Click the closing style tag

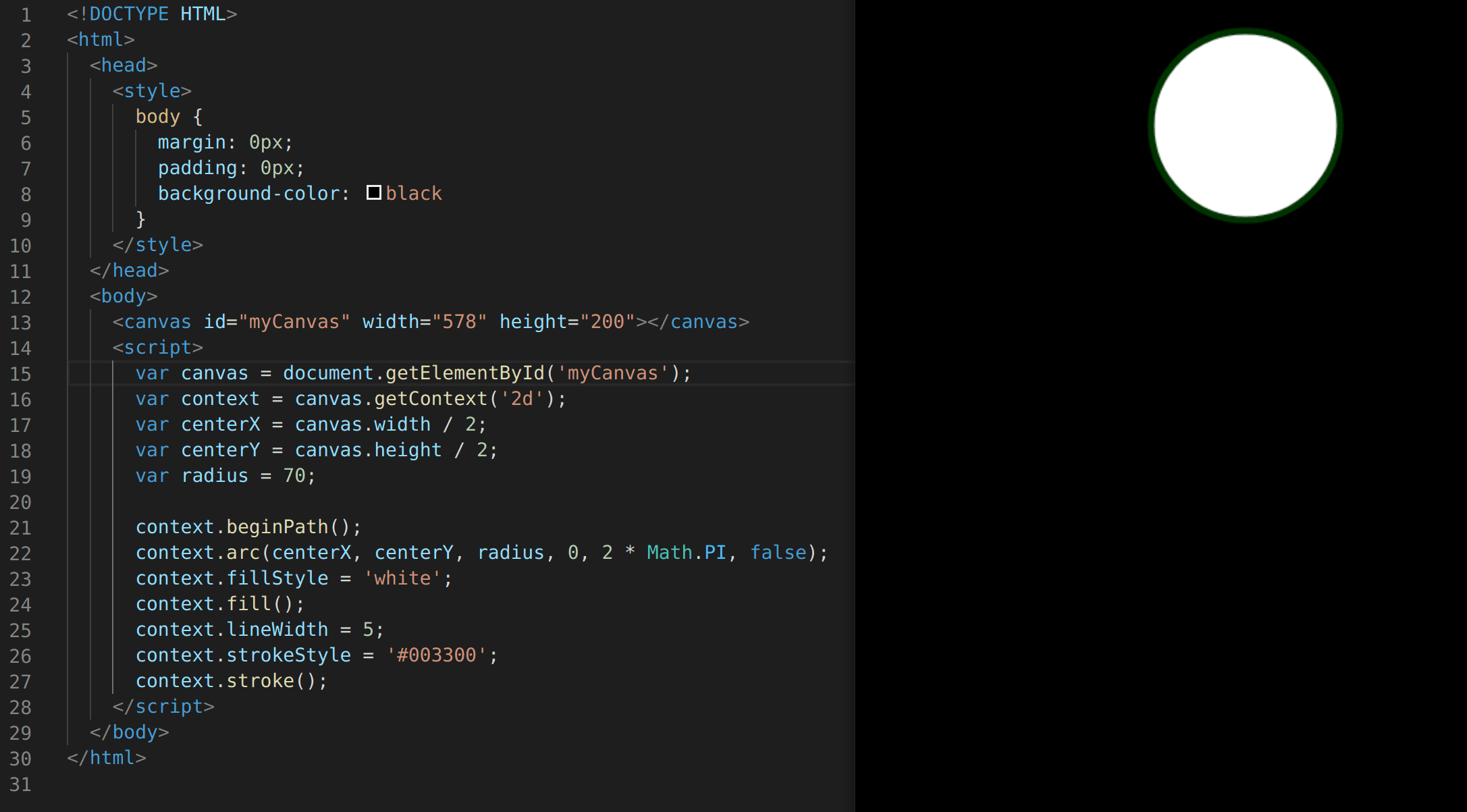pos(158,245)
